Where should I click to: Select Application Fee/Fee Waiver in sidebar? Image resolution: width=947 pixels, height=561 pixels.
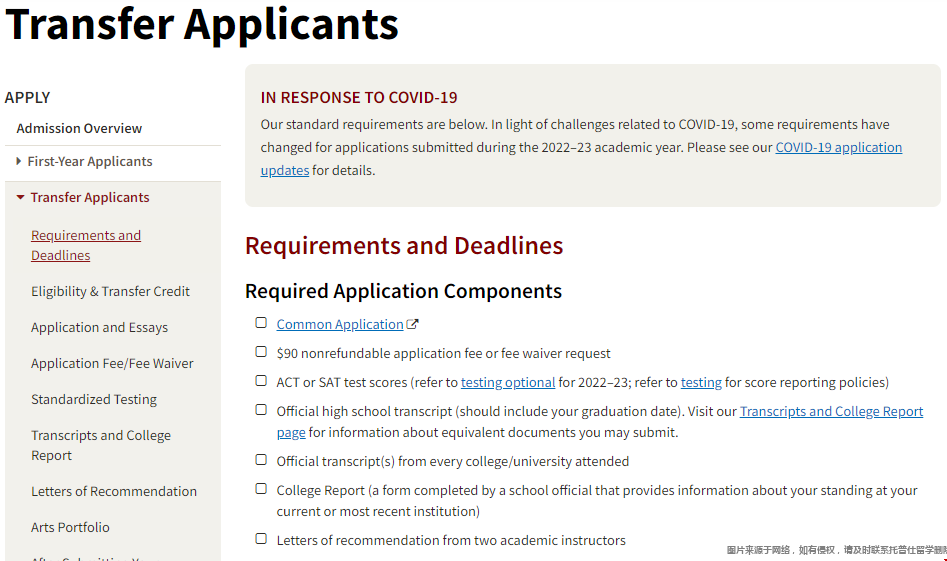point(112,364)
